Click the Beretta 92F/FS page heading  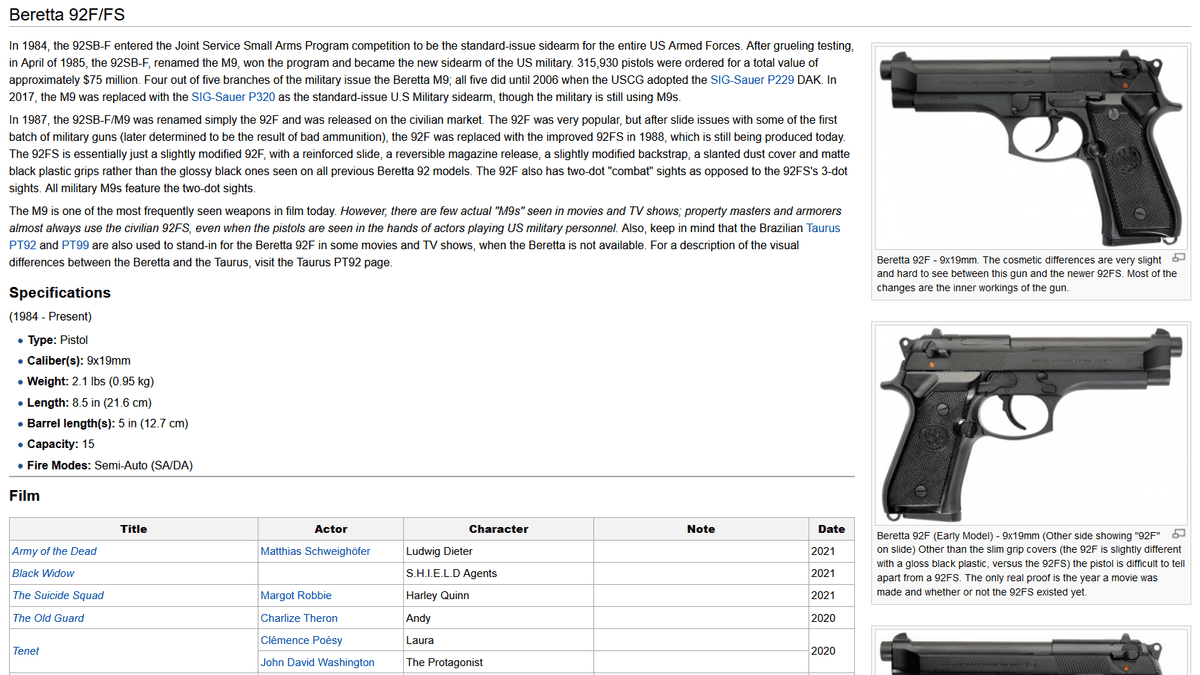pyautogui.click(x=67, y=15)
